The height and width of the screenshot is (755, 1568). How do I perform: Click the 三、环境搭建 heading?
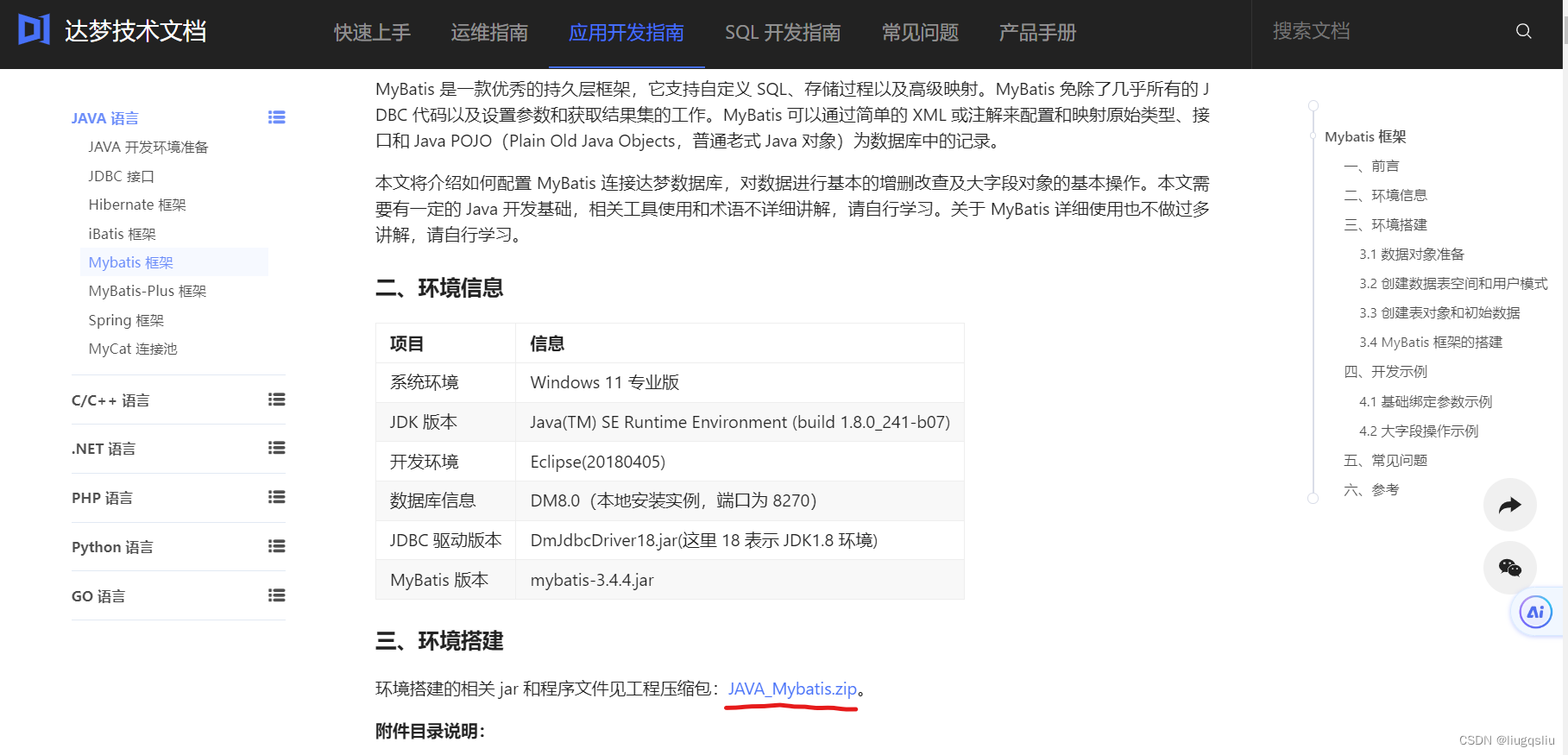click(x=439, y=640)
